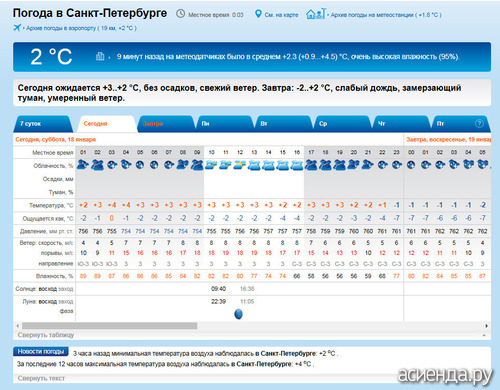This screenshot has width=500, height=390.
Task: Collapse news text via Свернуть текст
Action: point(41,378)
